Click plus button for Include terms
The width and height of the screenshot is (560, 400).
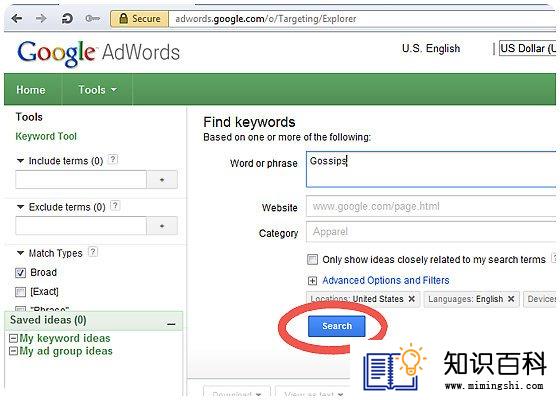(162, 180)
